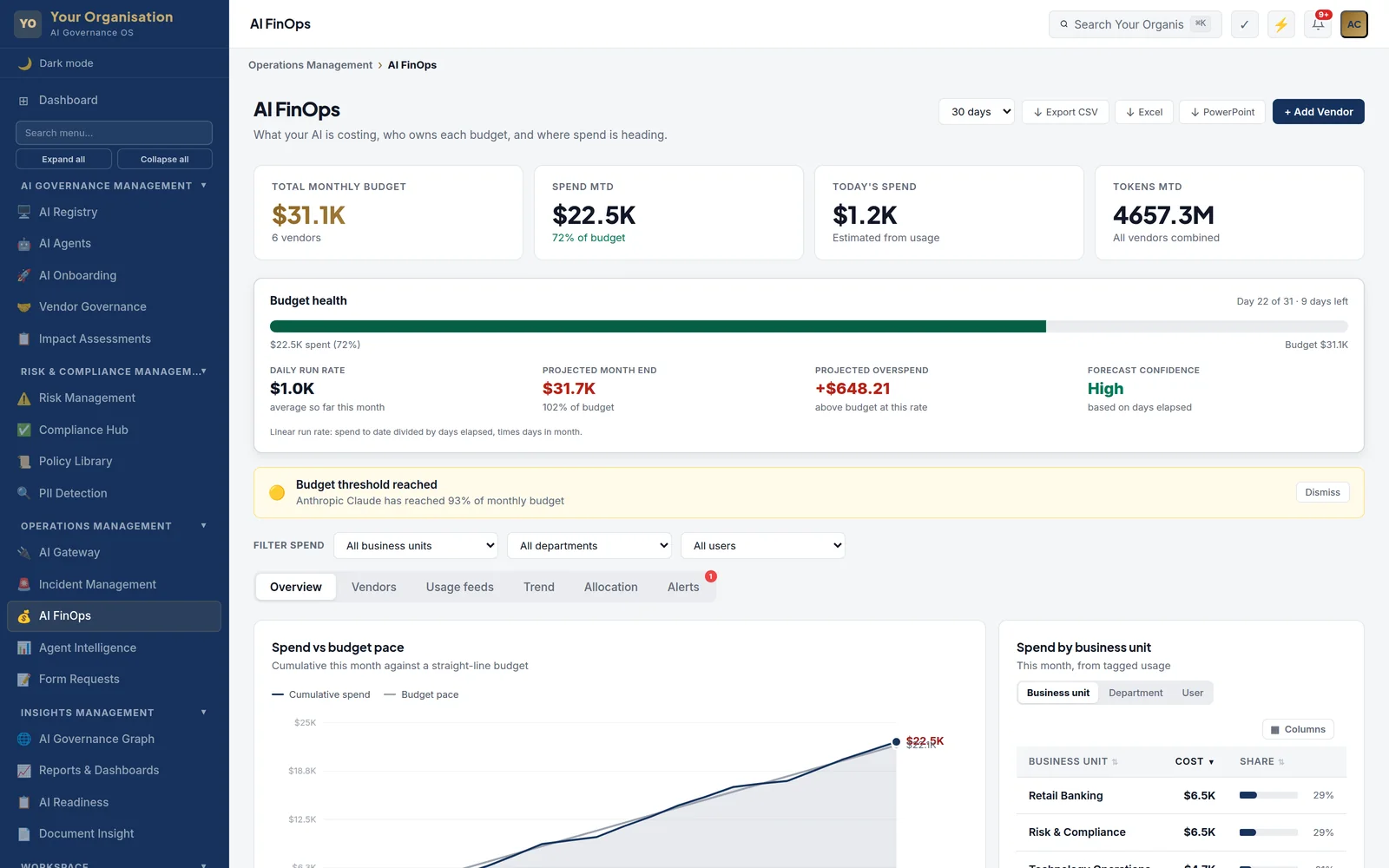Click the notifications bell icon
This screenshot has height=868, width=1389.
pos(1318,24)
